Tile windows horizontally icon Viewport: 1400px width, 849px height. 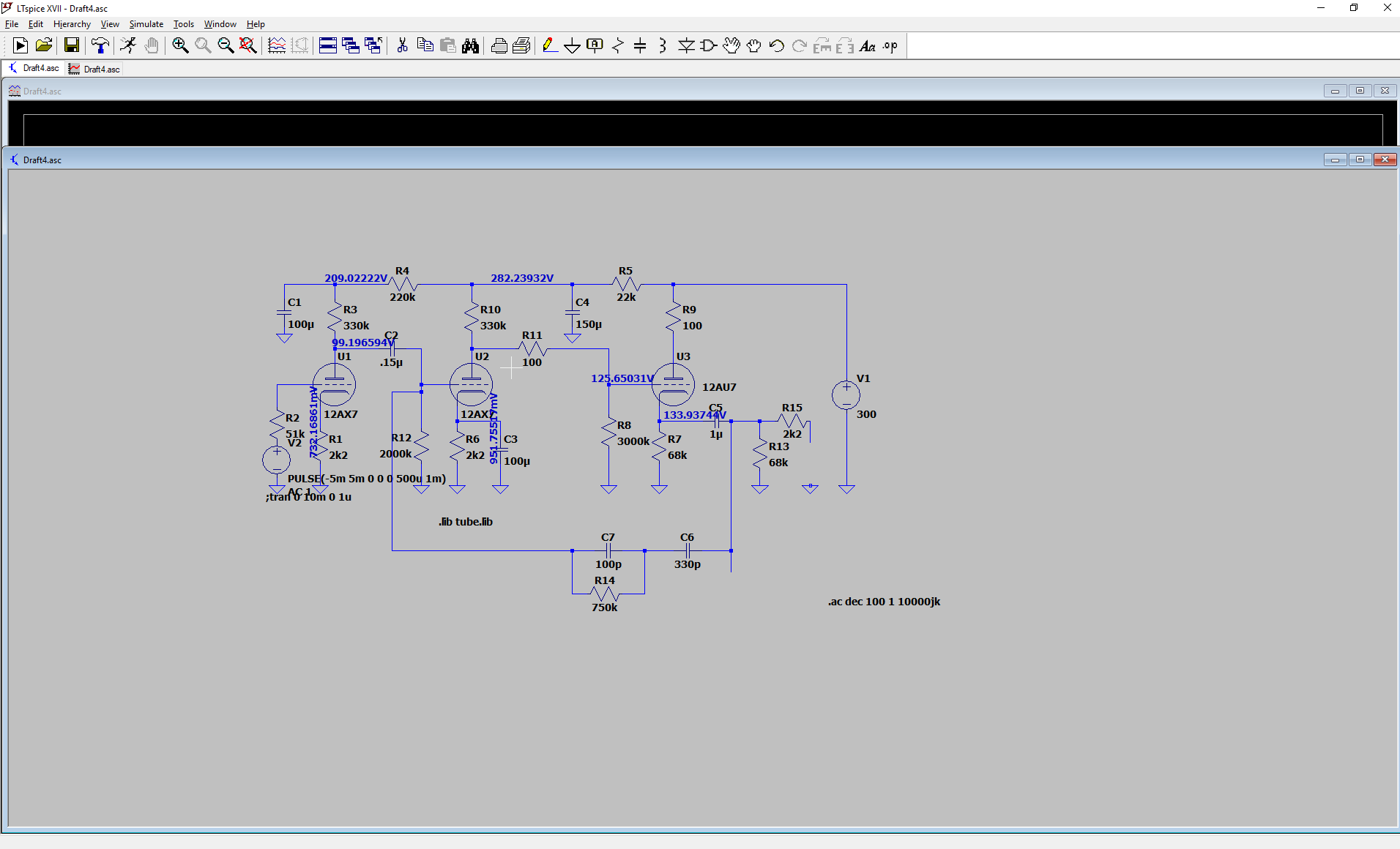(x=328, y=46)
